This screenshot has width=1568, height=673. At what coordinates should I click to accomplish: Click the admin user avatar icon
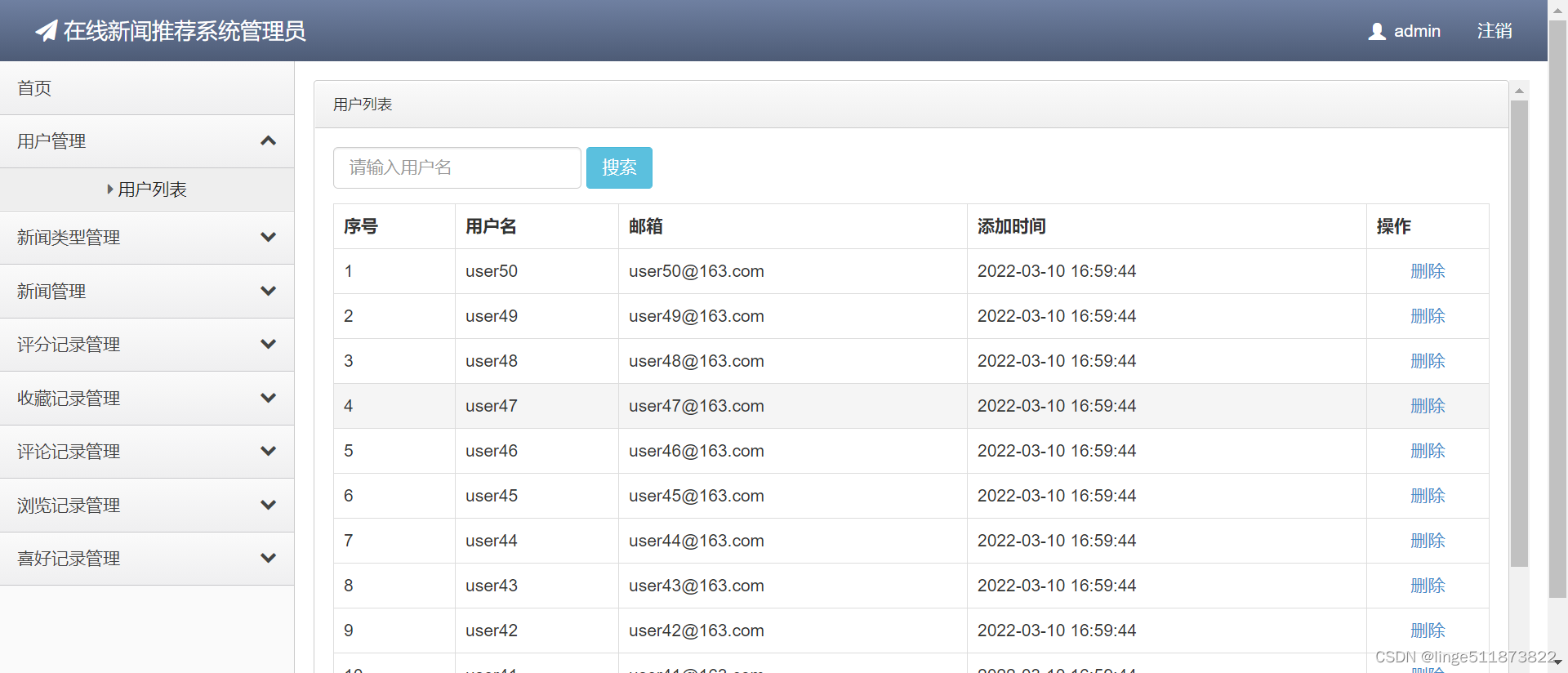[1377, 31]
